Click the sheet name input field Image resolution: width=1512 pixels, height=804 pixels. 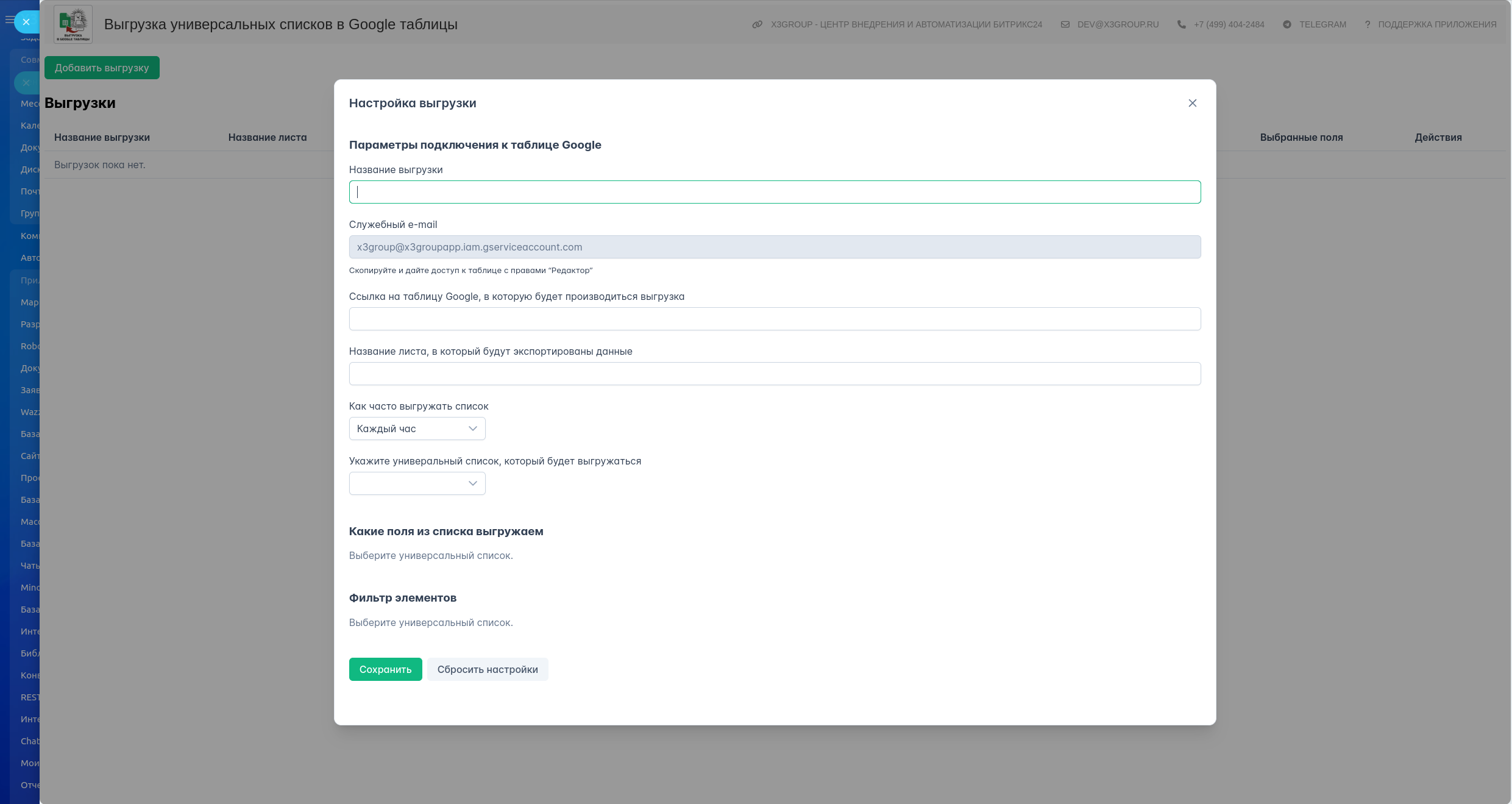774,374
